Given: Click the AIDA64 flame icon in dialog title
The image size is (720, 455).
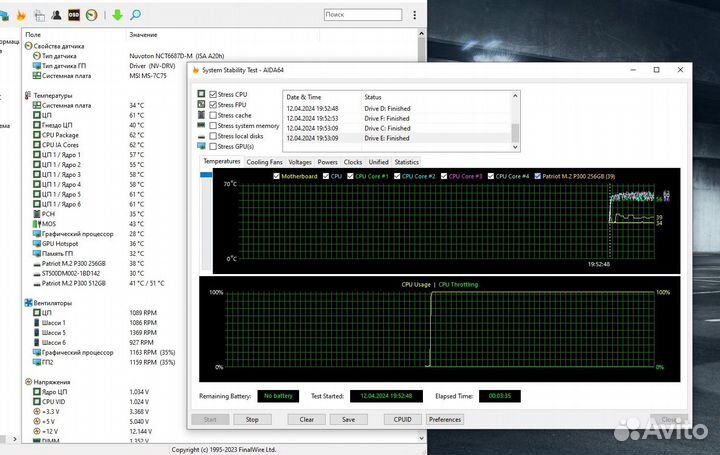Looking at the screenshot, I should point(196,70).
